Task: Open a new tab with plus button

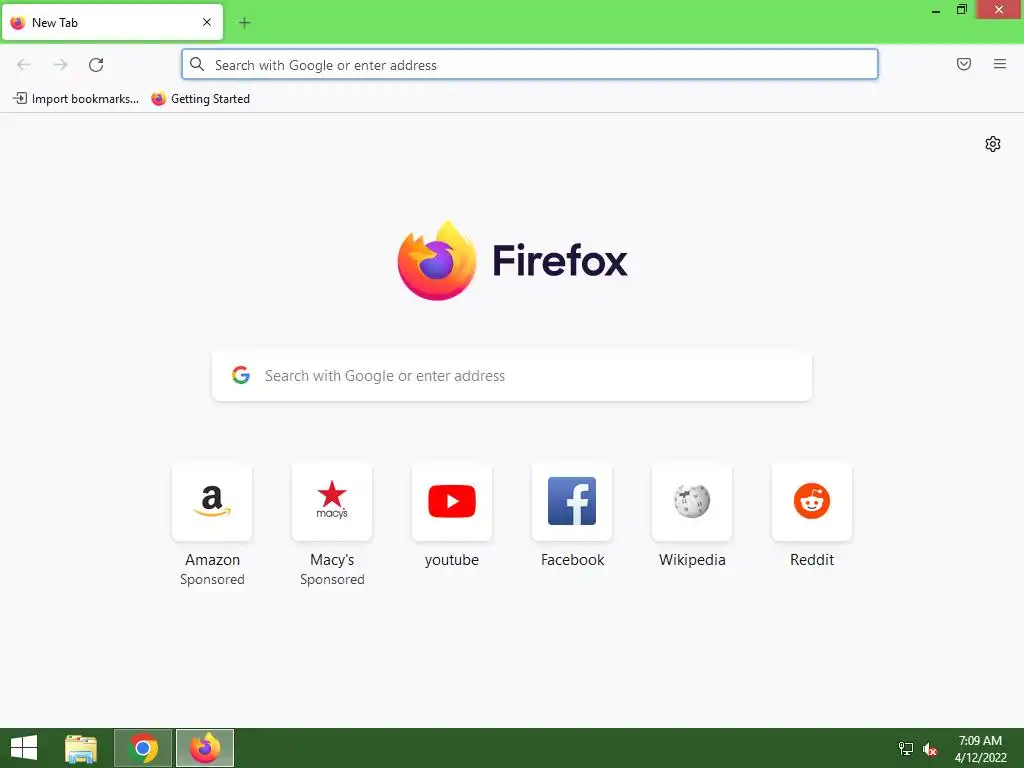Action: click(244, 23)
